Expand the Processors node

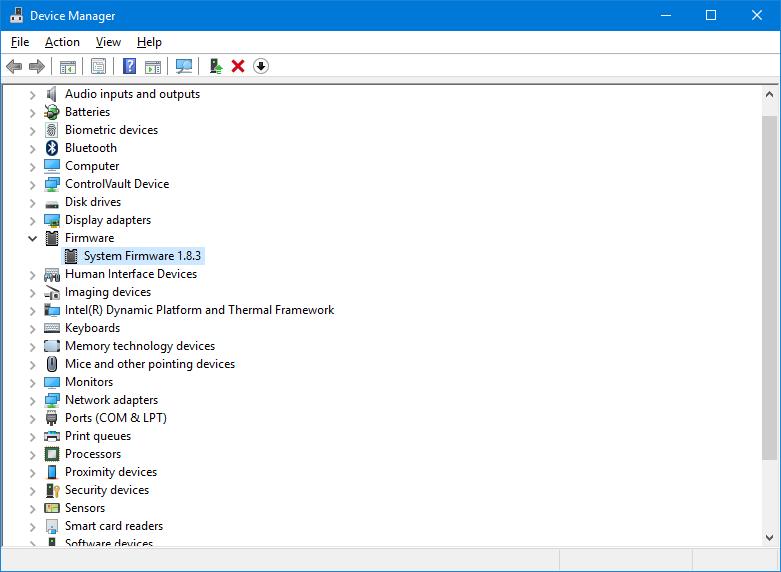tap(32, 454)
